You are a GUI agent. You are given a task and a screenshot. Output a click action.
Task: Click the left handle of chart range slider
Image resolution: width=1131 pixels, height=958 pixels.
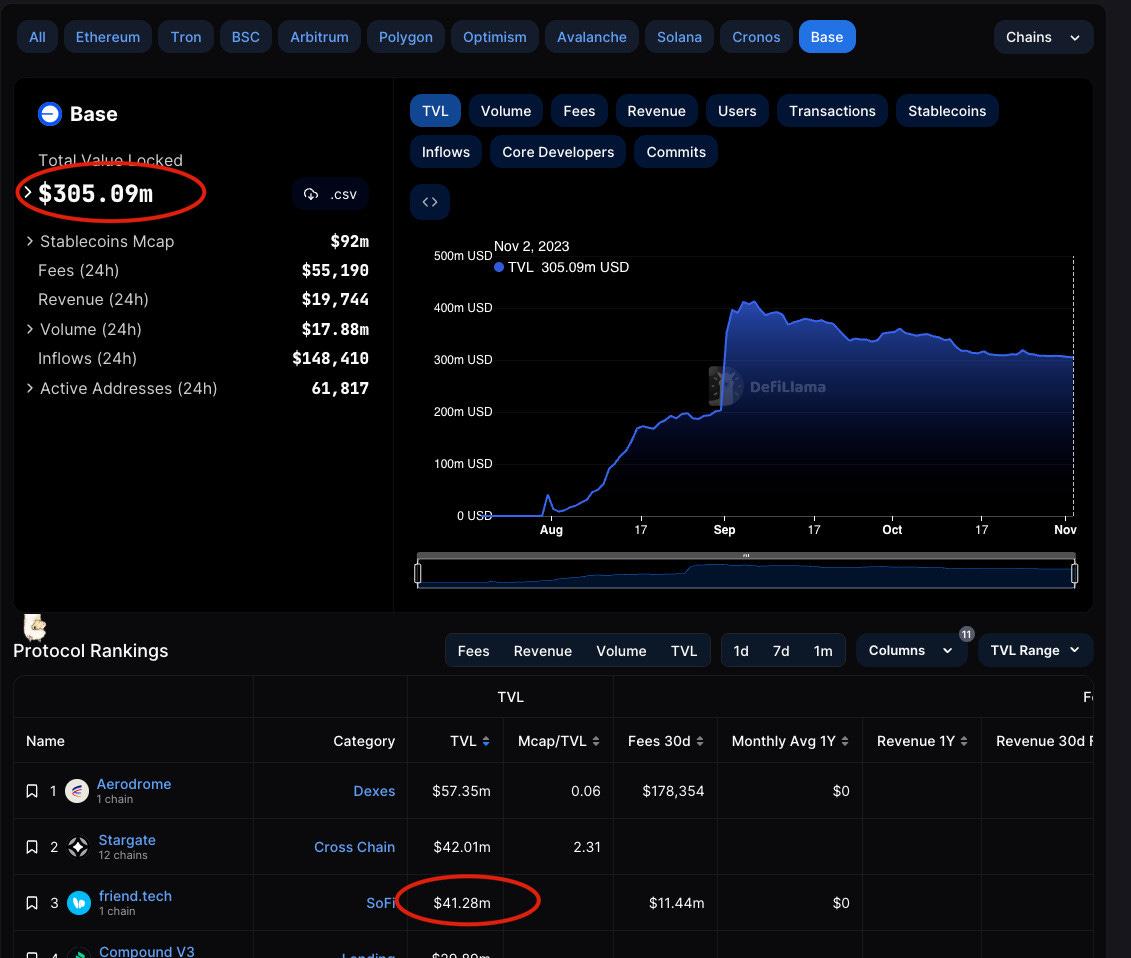pyautogui.click(x=418, y=574)
